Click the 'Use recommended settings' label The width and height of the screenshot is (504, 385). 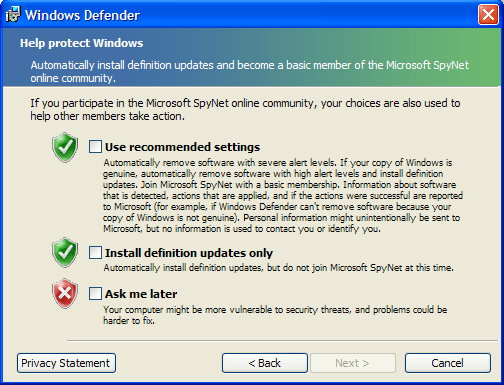182,147
